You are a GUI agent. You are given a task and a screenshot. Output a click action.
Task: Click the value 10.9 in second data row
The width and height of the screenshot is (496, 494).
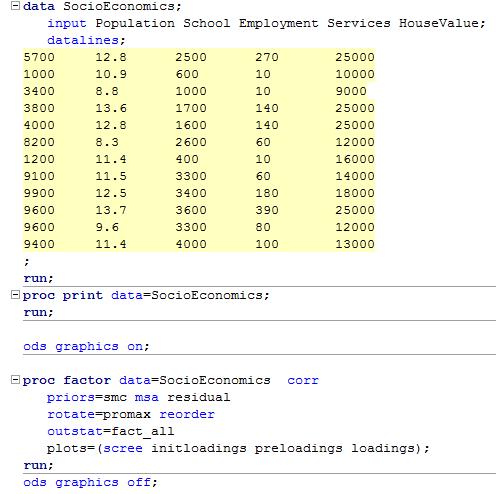(111, 74)
